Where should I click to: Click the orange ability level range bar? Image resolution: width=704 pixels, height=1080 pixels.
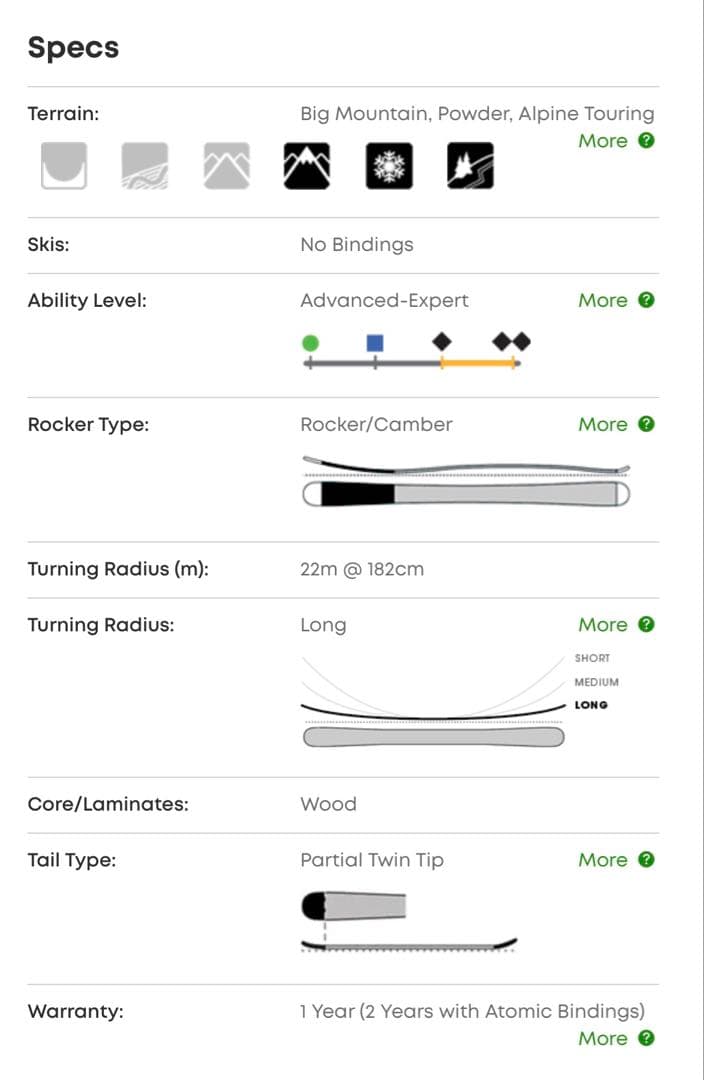(479, 363)
